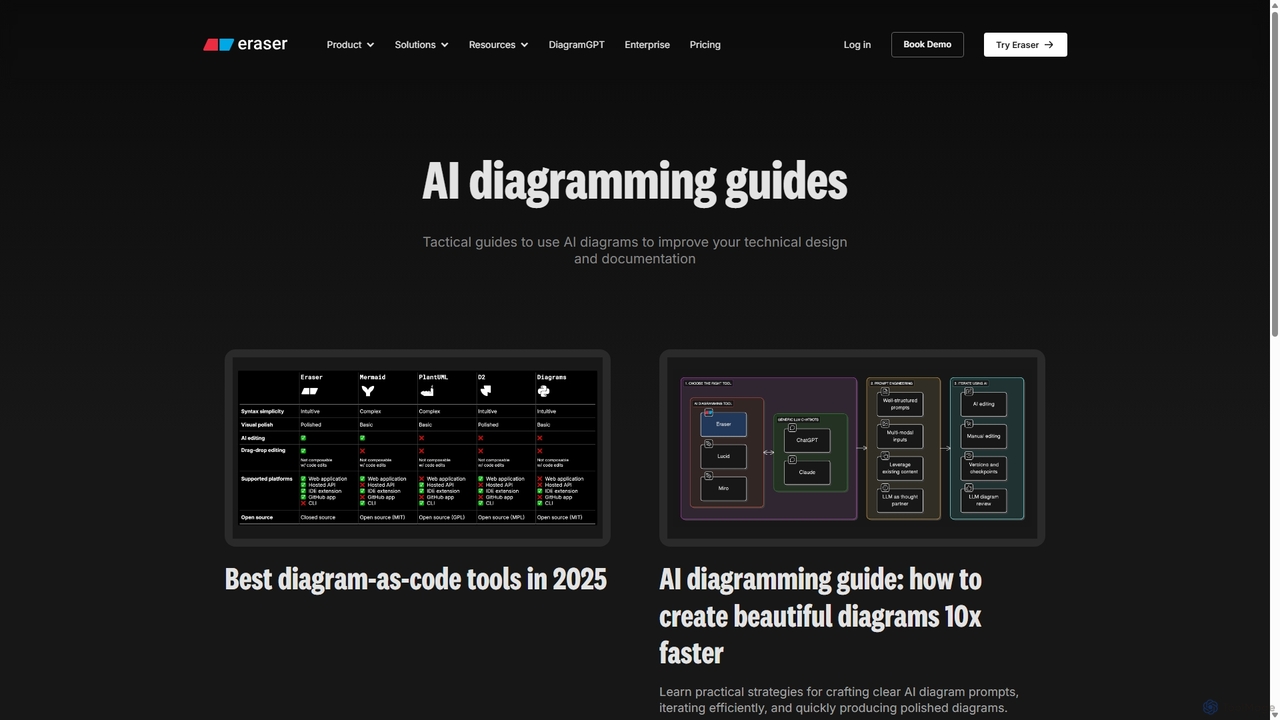The height and width of the screenshot is (720, 1280).
Task: Click the vertical page scrollbar thumb
Action: coord(1273,172)
